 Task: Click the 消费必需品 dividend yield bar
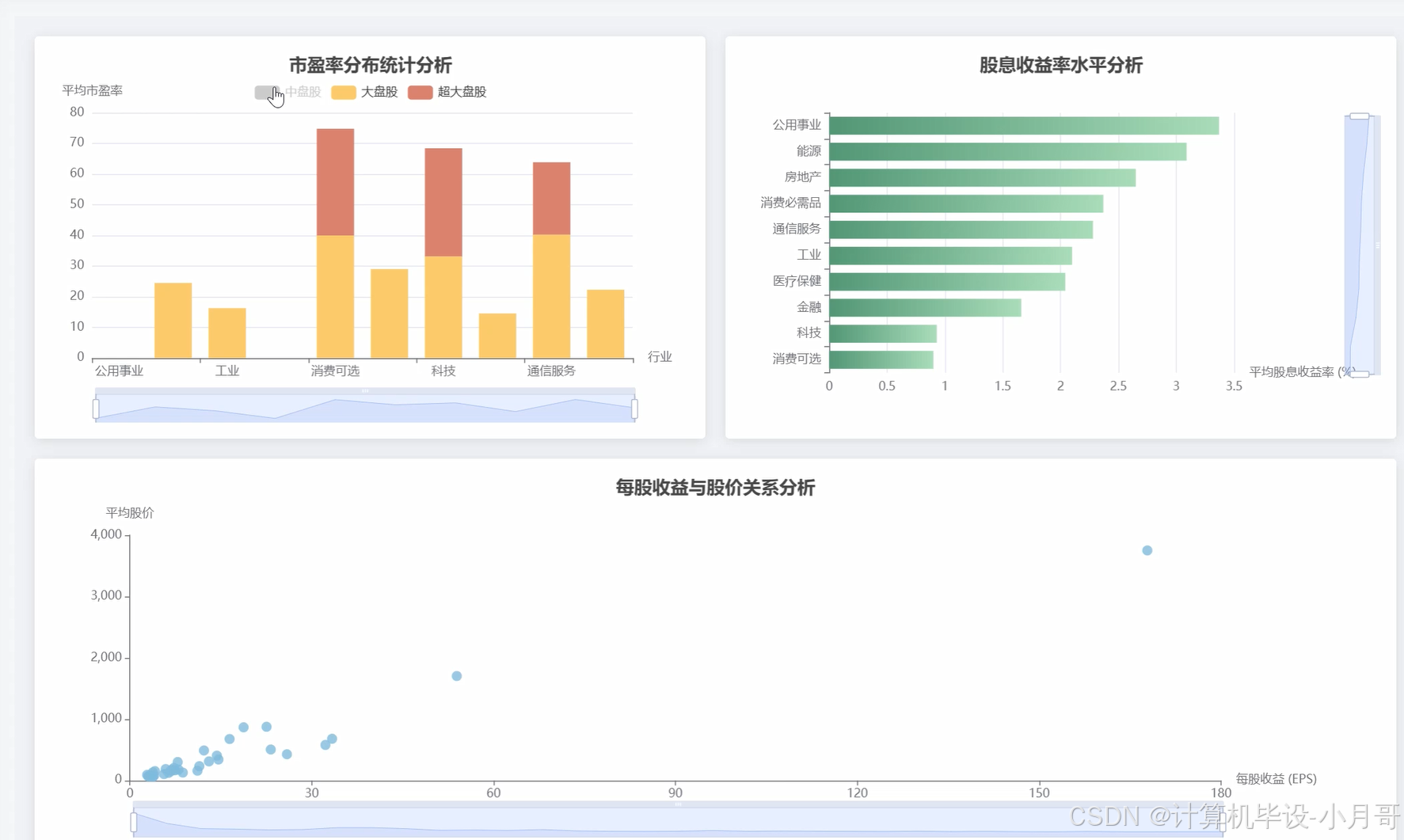966,203
